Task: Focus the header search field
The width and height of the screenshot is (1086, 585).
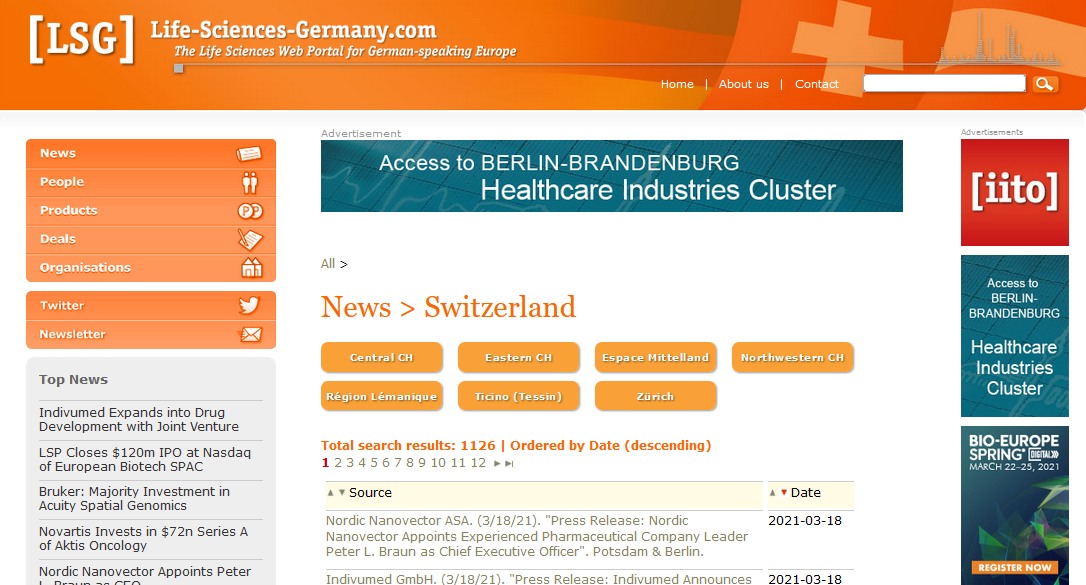Action: tap(944, 83)
